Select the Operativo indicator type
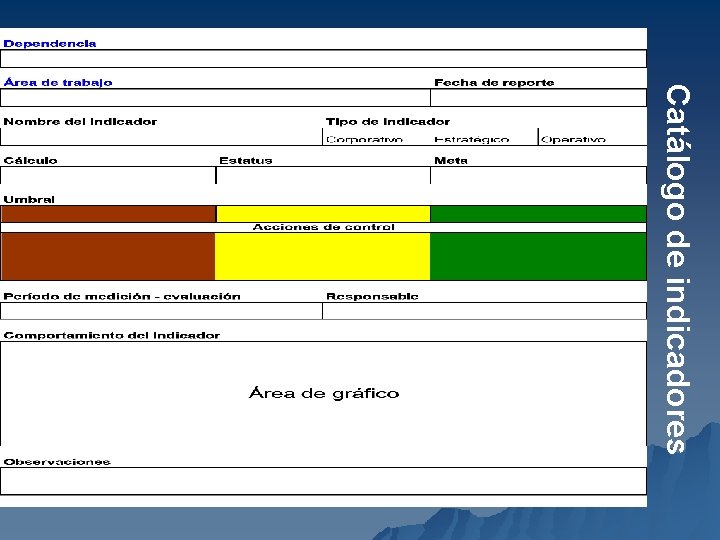 click(573, 139)
